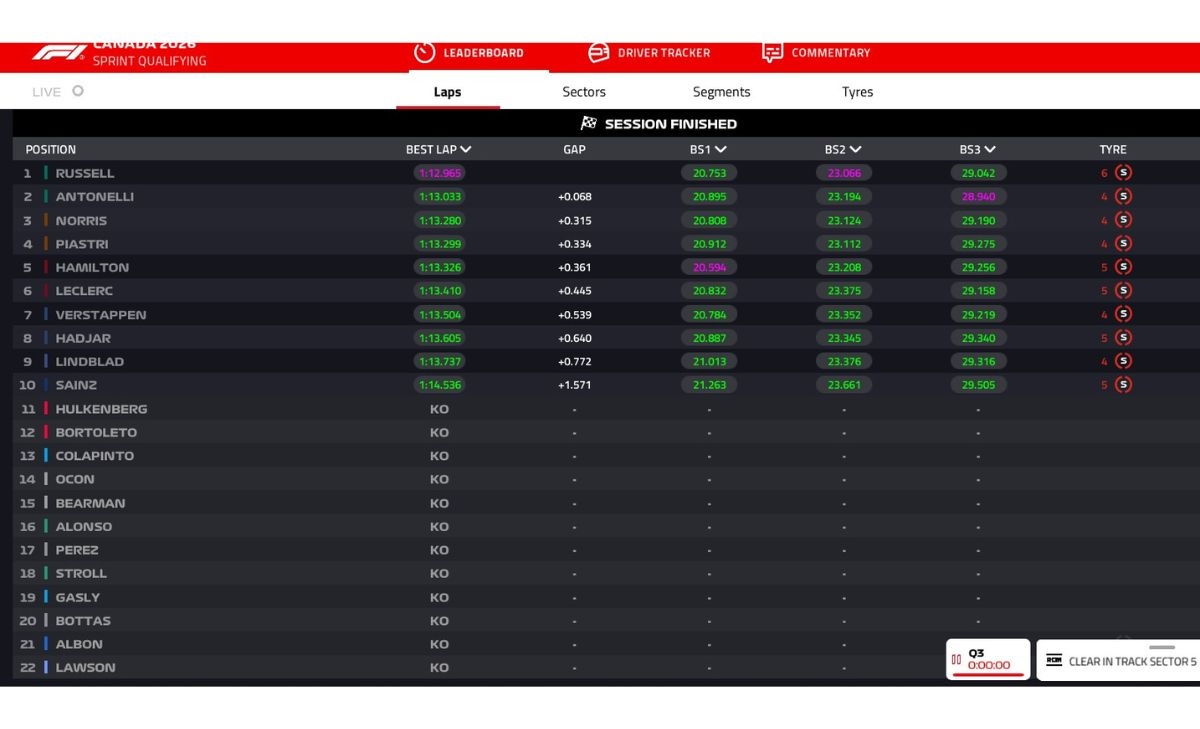Click the LIVE indicator dot
Image resolution: width=1200 pixels, height=729 pixels.
78,91
